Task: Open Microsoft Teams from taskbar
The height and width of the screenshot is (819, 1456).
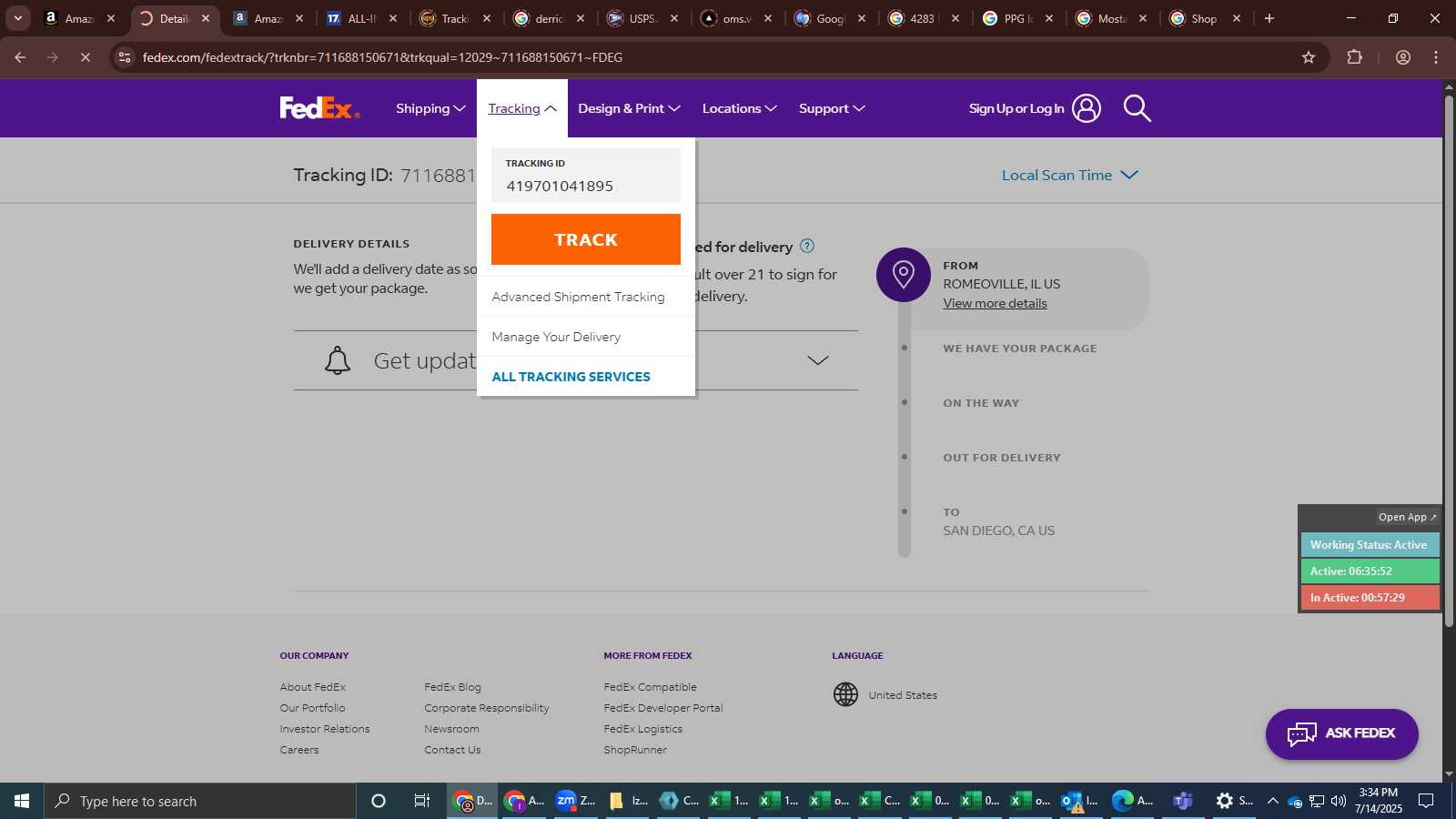Action: [1182, 801]
